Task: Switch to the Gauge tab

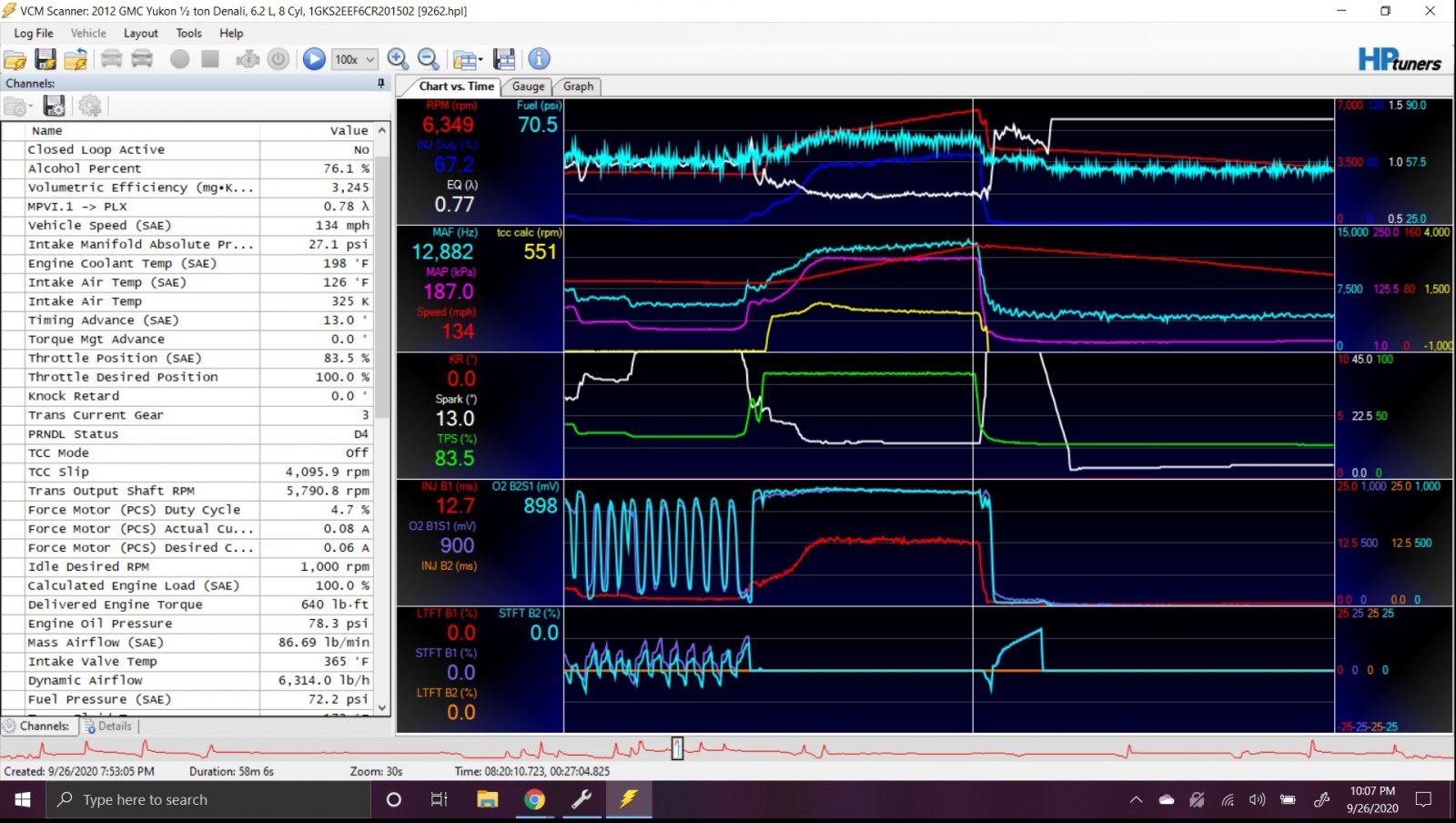Action: 528,86
